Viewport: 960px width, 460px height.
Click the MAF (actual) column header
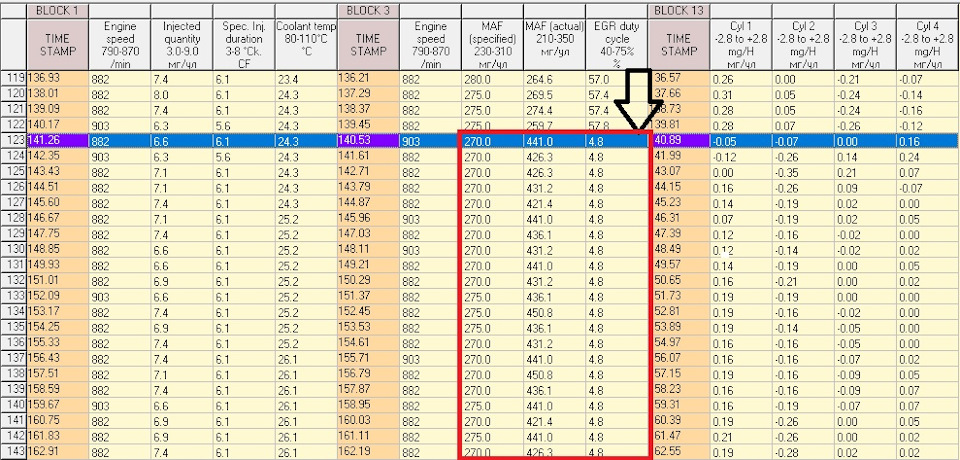pyautogui.click(x=554, y=45)
